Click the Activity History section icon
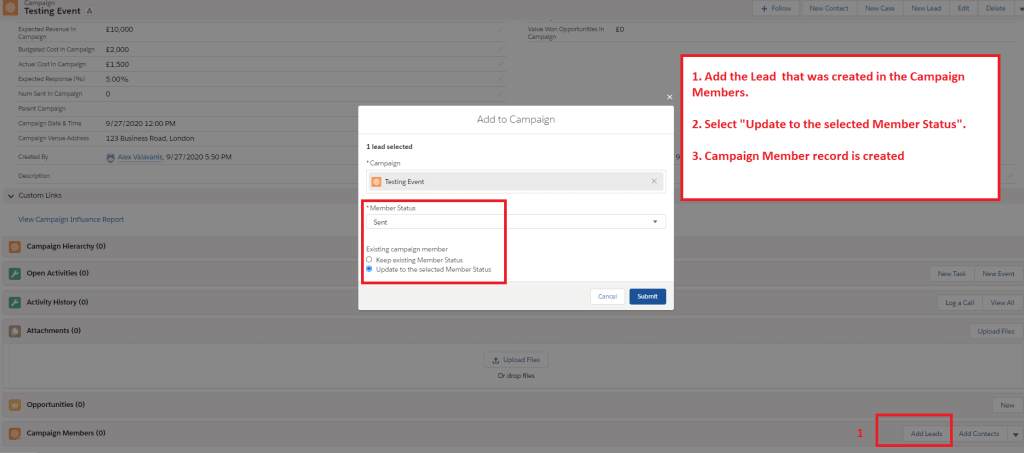The width and height of the screenshot is (1024, 453). click(x=15, y=302)
